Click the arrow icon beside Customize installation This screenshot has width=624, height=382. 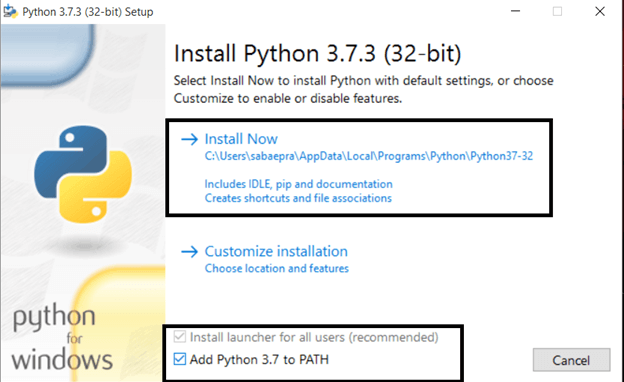(189, 251)
